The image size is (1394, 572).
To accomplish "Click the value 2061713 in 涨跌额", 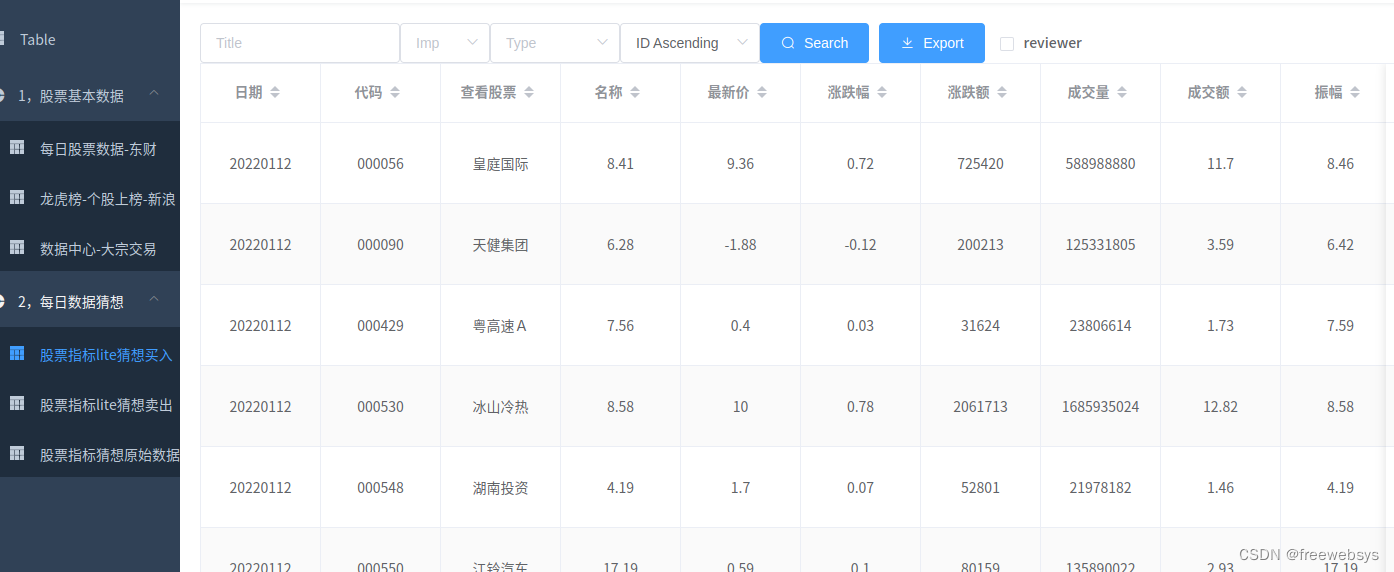I will click(980, 407).
